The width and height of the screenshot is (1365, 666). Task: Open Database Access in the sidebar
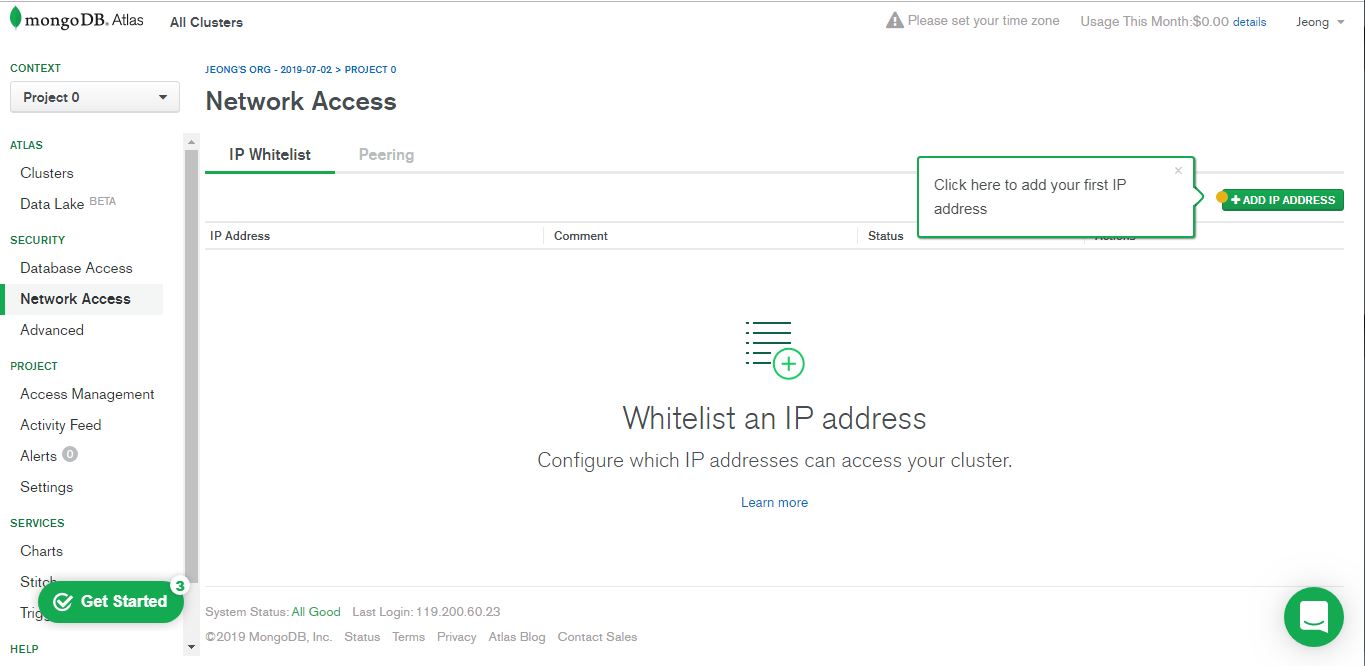pyautogui.click(x=76, y=268)
